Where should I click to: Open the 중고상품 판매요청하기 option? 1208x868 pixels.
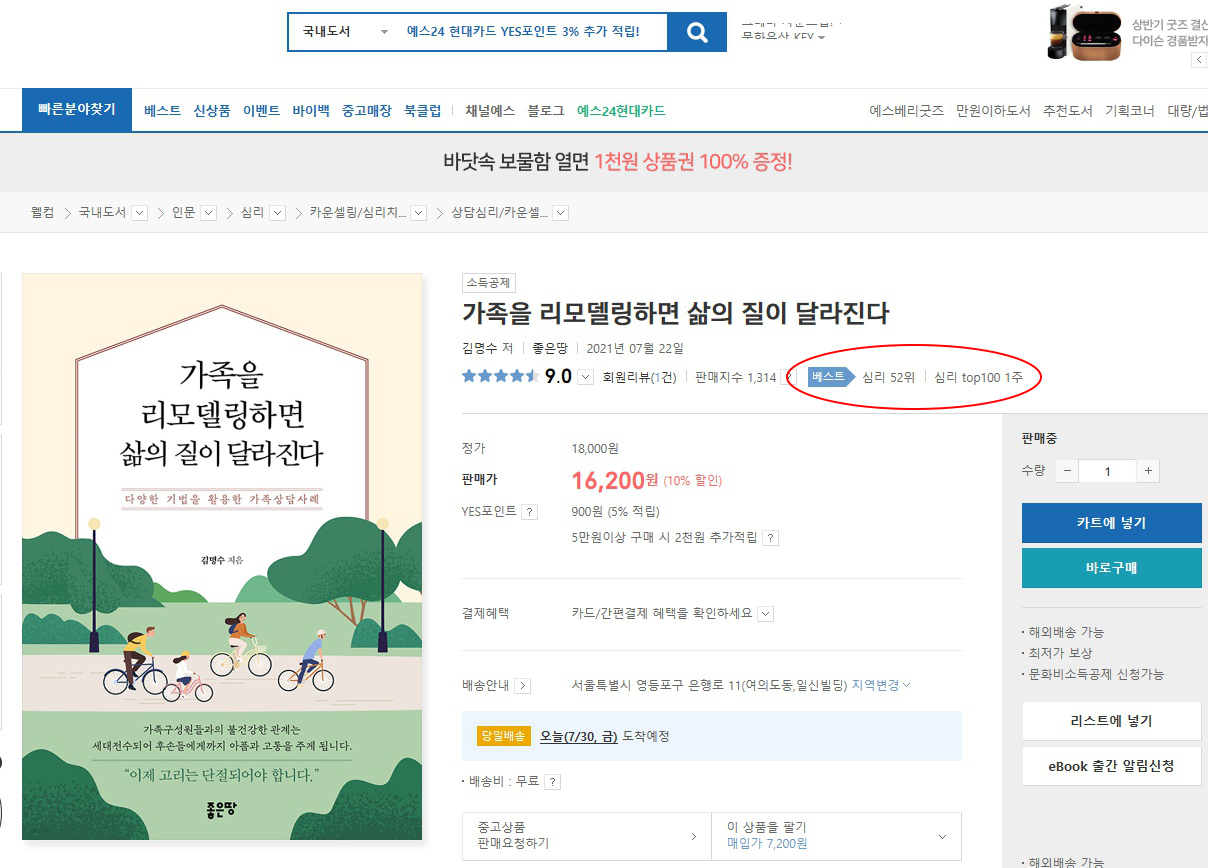point(587,836)
